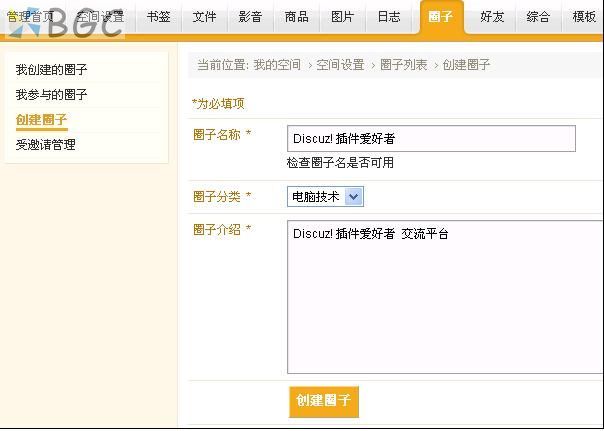Go to the 商品 tab
The height and width of the screenshot is (431, 604).
coord(296,17)
